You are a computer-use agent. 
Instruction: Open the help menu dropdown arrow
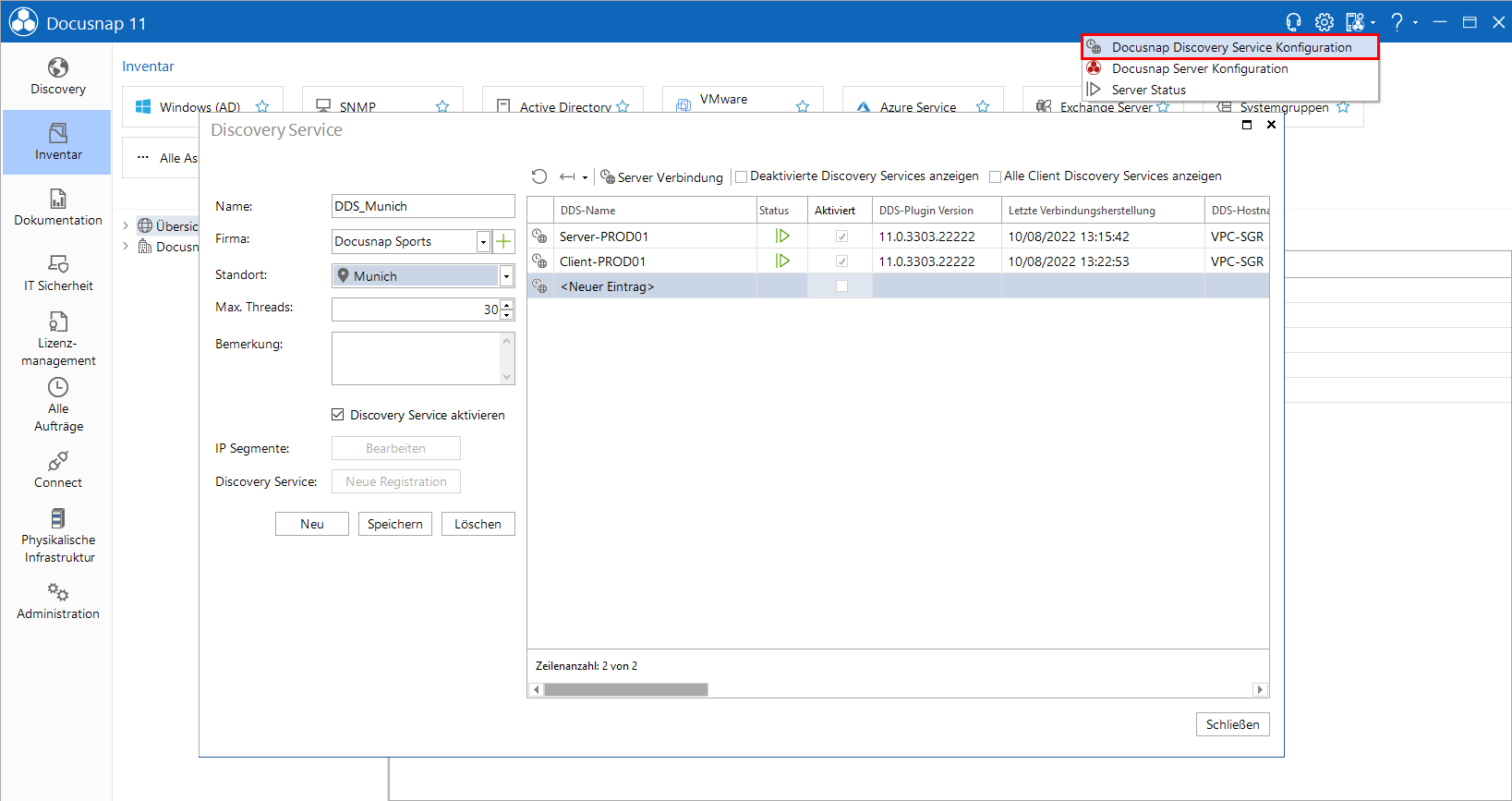[x=1415, y=22]
